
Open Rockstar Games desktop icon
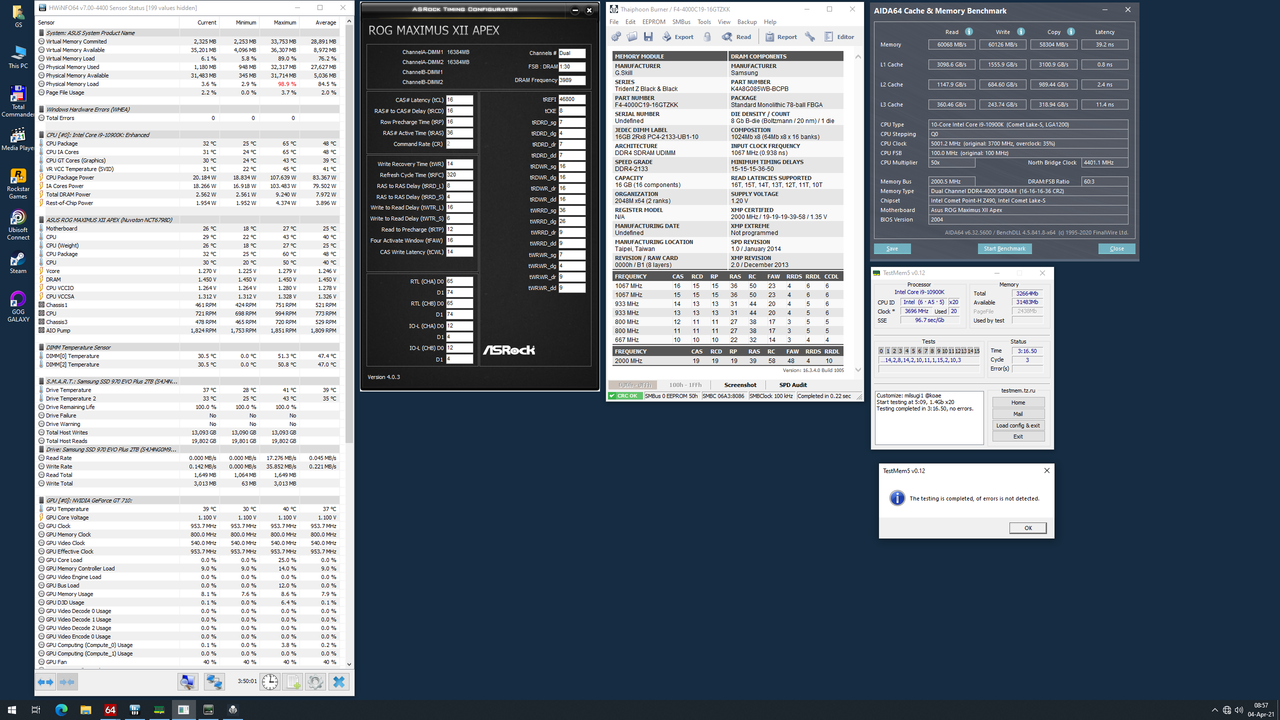pos(18,182)
